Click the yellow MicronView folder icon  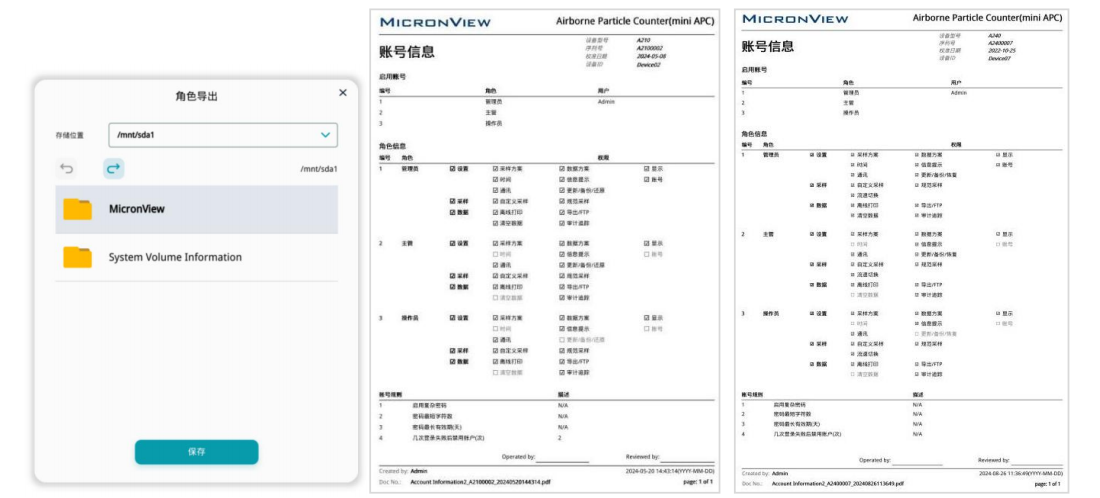coord(77,209)
